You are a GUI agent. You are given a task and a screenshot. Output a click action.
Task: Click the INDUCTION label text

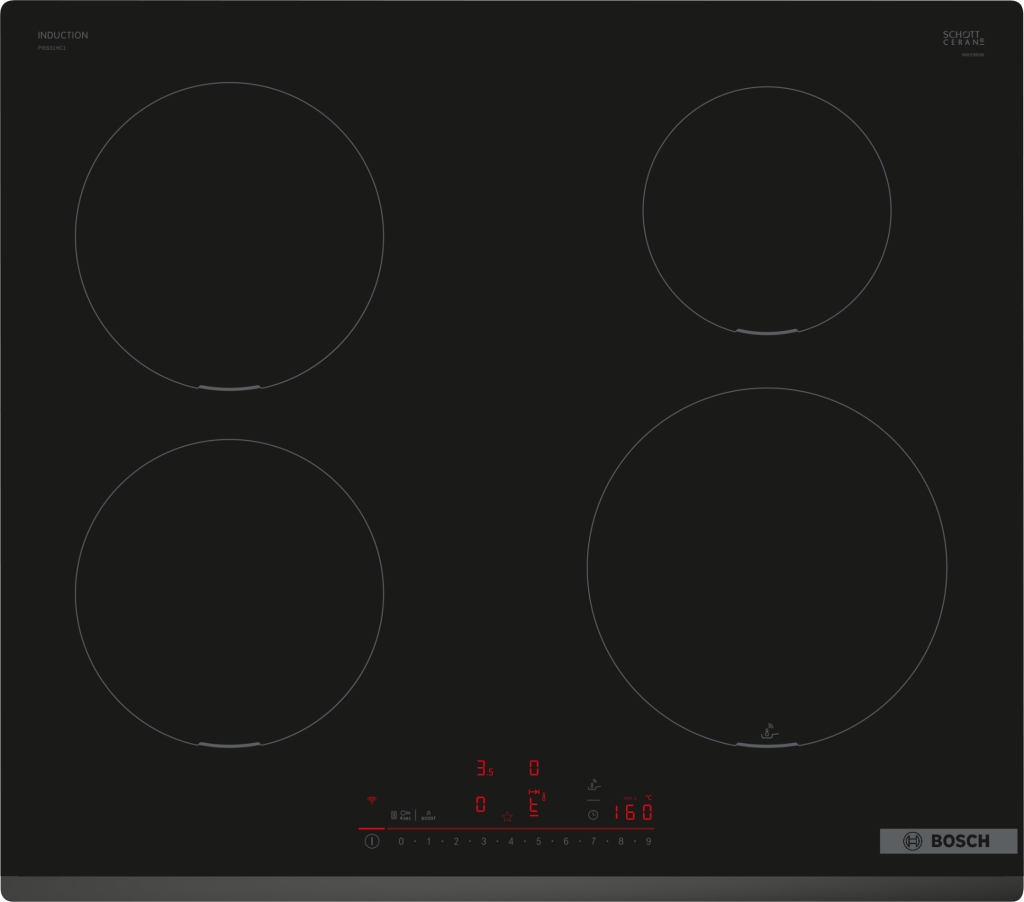[63, 35]
